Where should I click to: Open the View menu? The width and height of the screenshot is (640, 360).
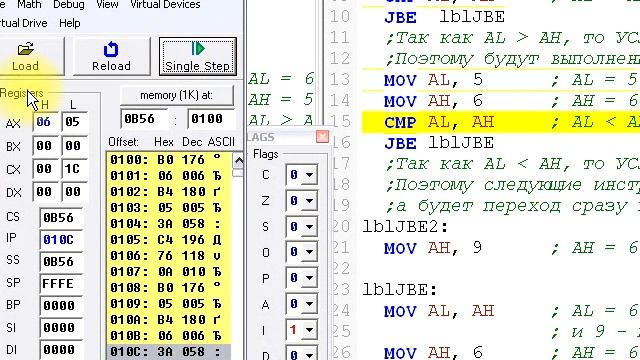108,5
